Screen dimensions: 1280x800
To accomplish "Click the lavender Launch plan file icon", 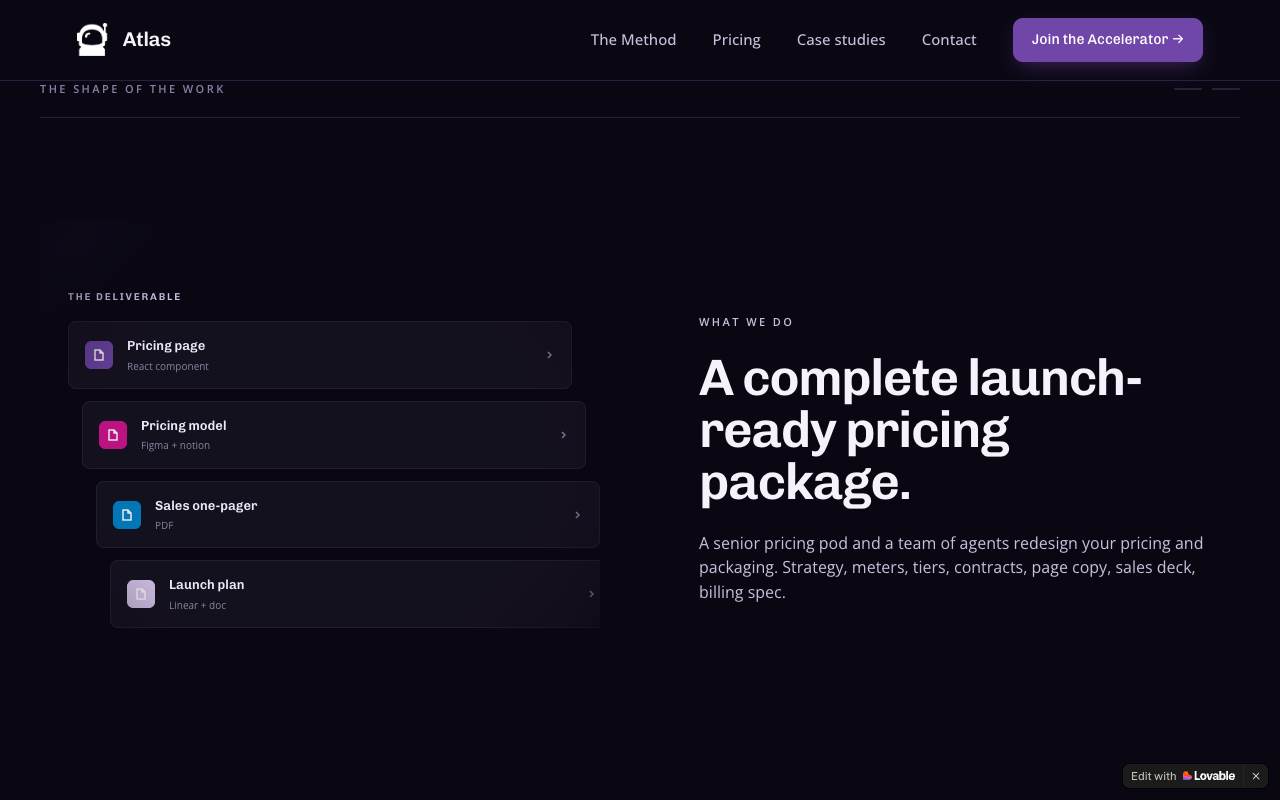I will (141, 594).
